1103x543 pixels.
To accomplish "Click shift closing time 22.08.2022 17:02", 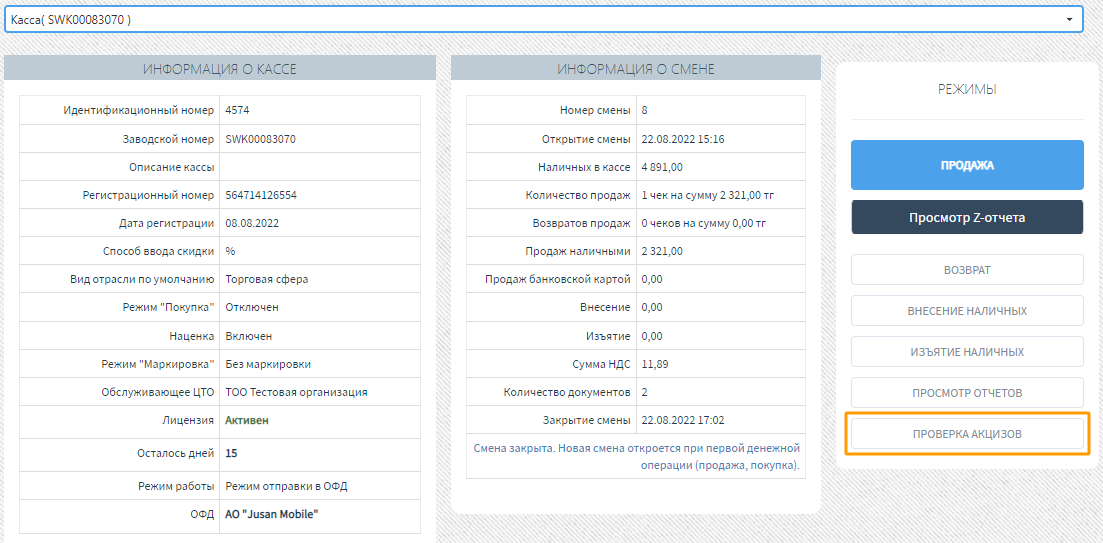I will pos(683,421).
